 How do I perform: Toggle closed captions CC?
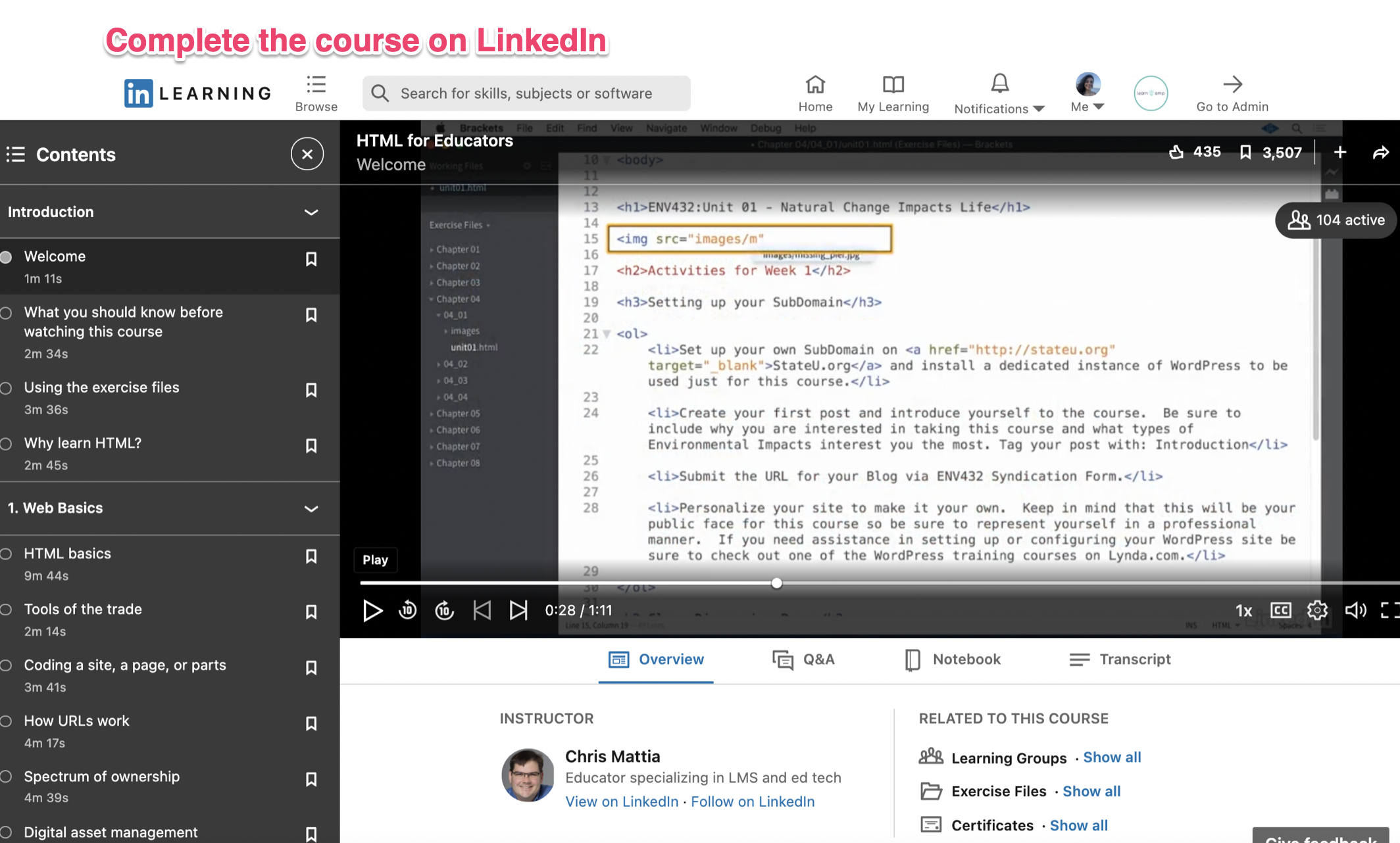(1280, 611)
